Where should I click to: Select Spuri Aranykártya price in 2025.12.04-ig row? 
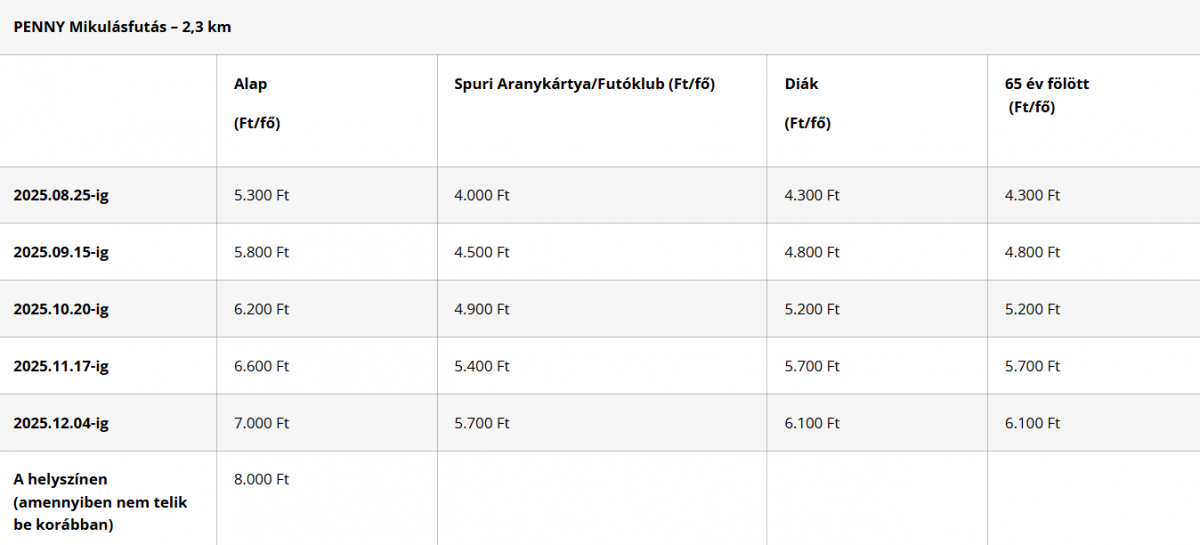[482, 423]
